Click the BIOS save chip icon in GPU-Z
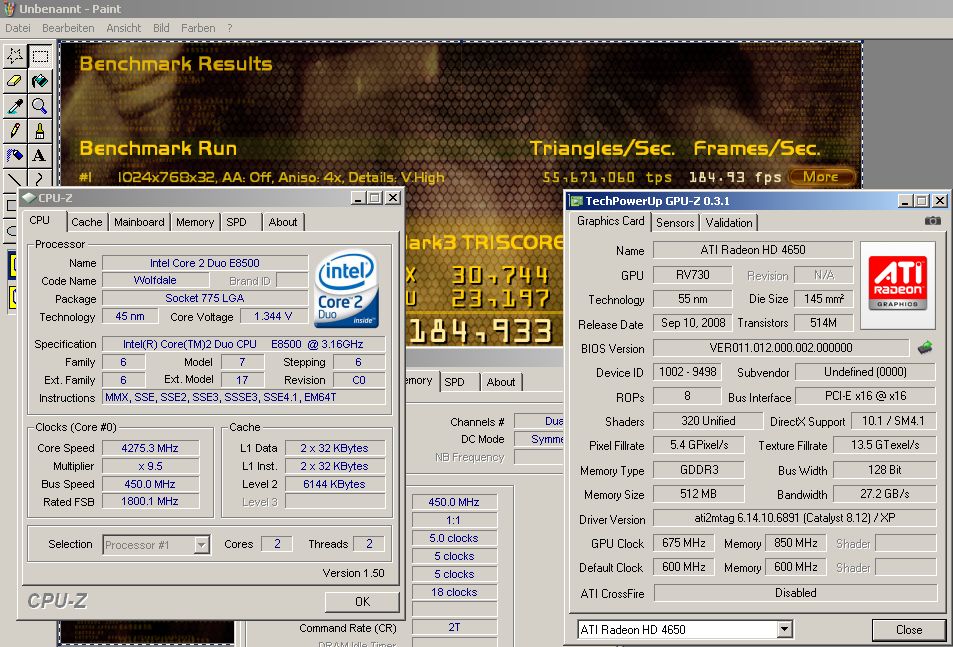This screenshot has width=953, height=647. click(925, 347)
